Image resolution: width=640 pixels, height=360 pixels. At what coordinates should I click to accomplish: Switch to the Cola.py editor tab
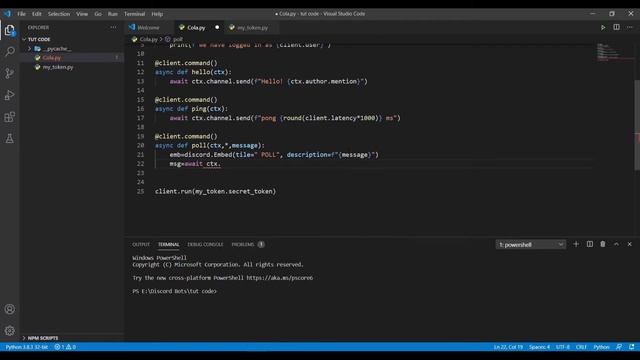196,27
